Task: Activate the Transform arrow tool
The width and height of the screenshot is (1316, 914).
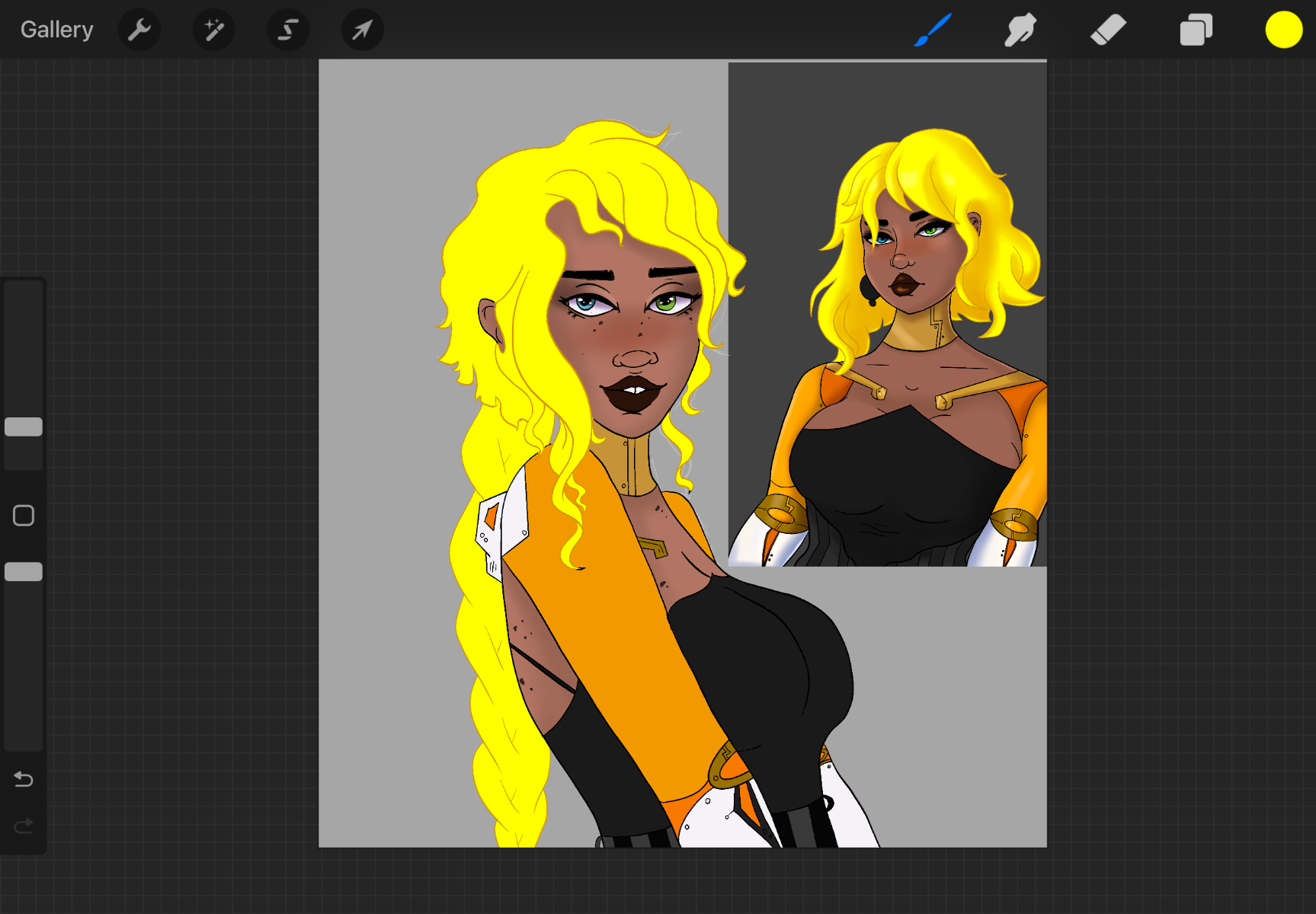Action: tap(362, 30)
